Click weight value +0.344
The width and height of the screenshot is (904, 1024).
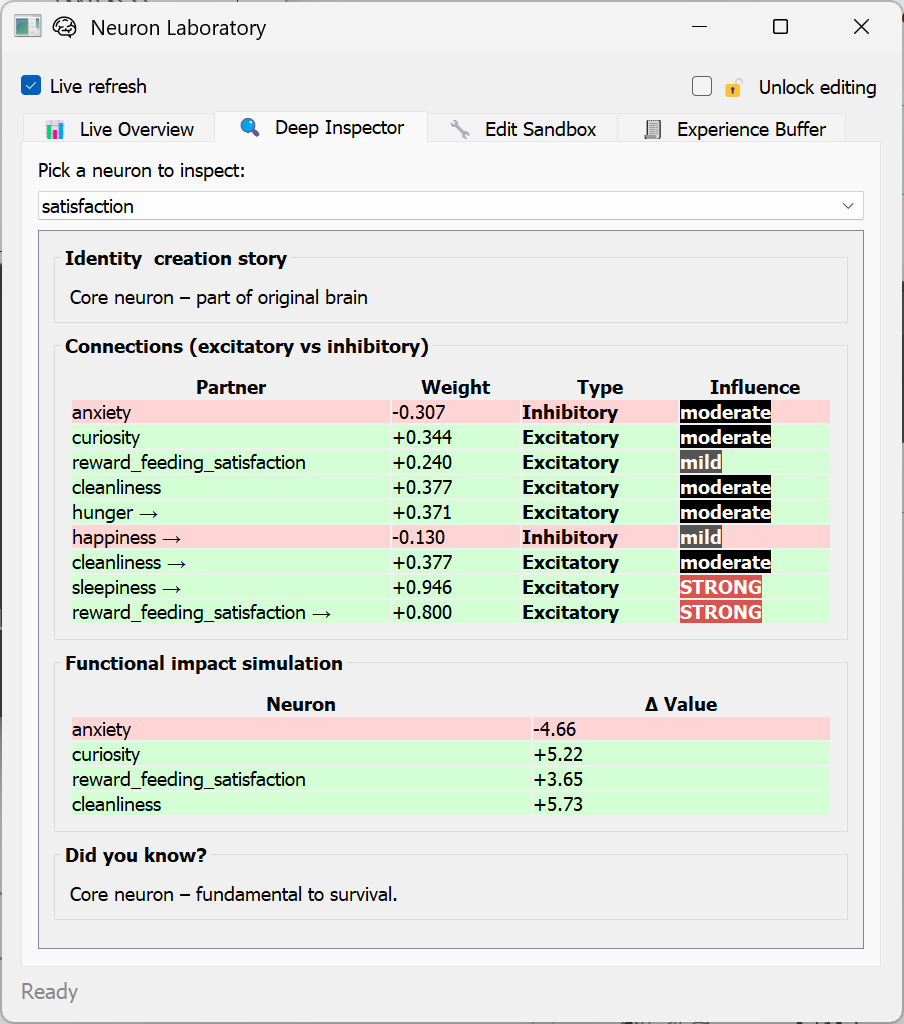pos(422,437)
